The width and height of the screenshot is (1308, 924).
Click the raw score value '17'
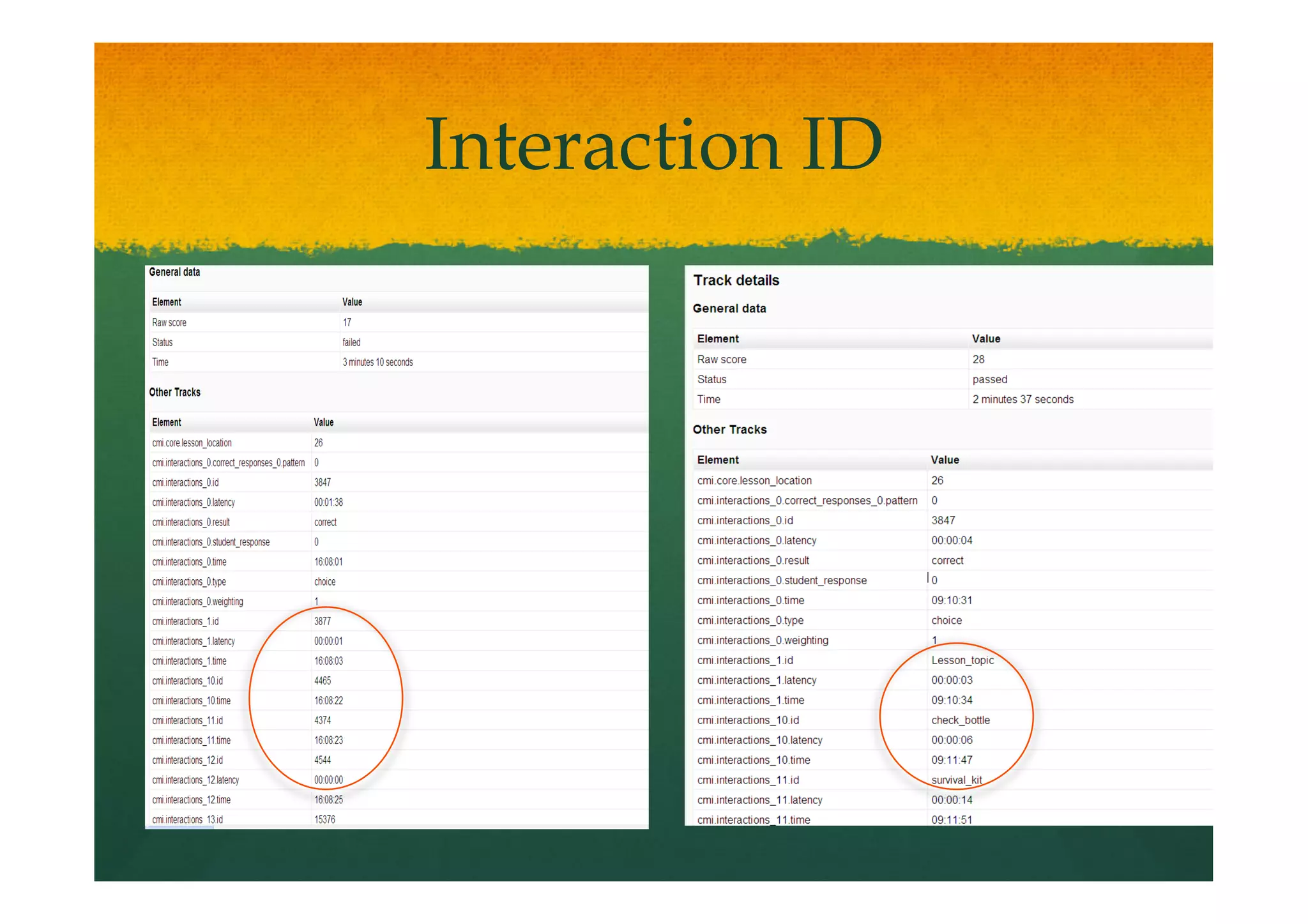pyautogui.click(x=347, y=322)
